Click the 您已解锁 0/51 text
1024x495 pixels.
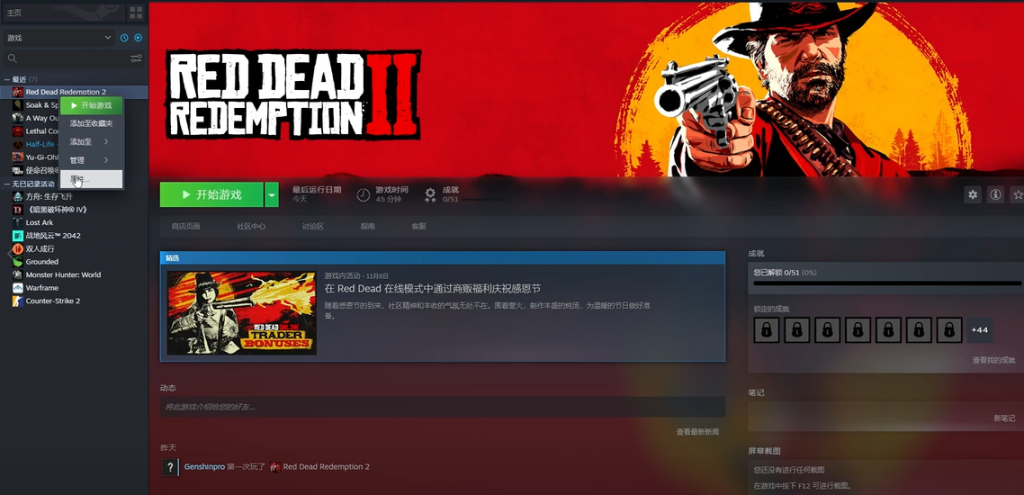pyautogui.click(x=785, y=272)
